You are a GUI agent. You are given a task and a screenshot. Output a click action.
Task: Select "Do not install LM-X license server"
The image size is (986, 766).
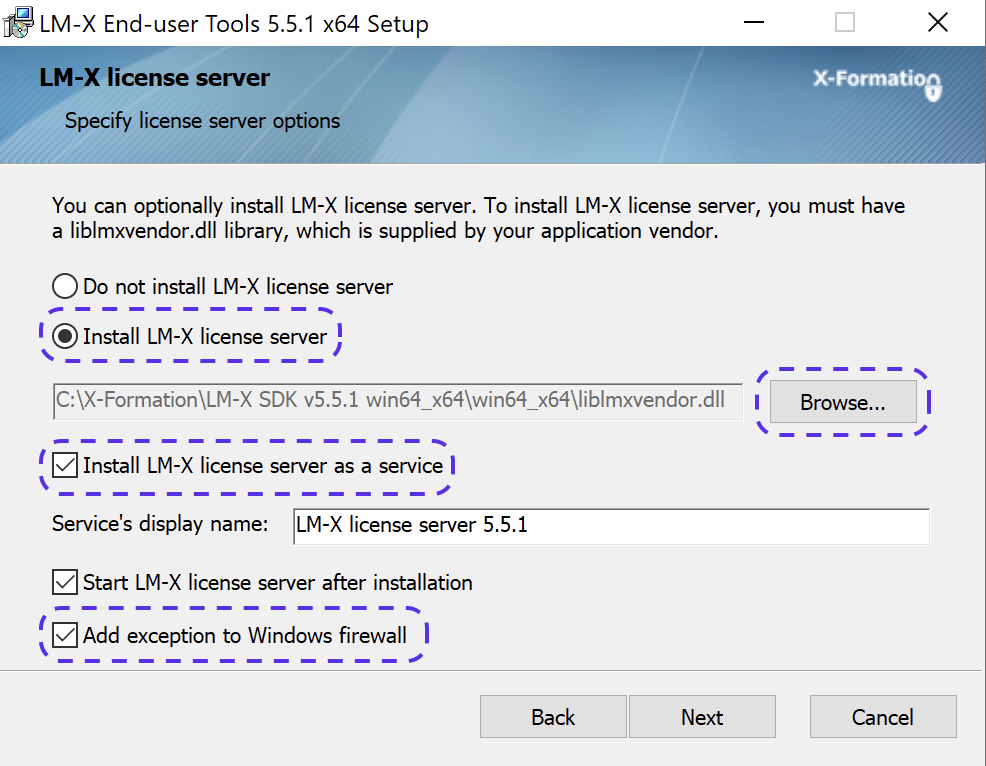(x=64, y=285)
